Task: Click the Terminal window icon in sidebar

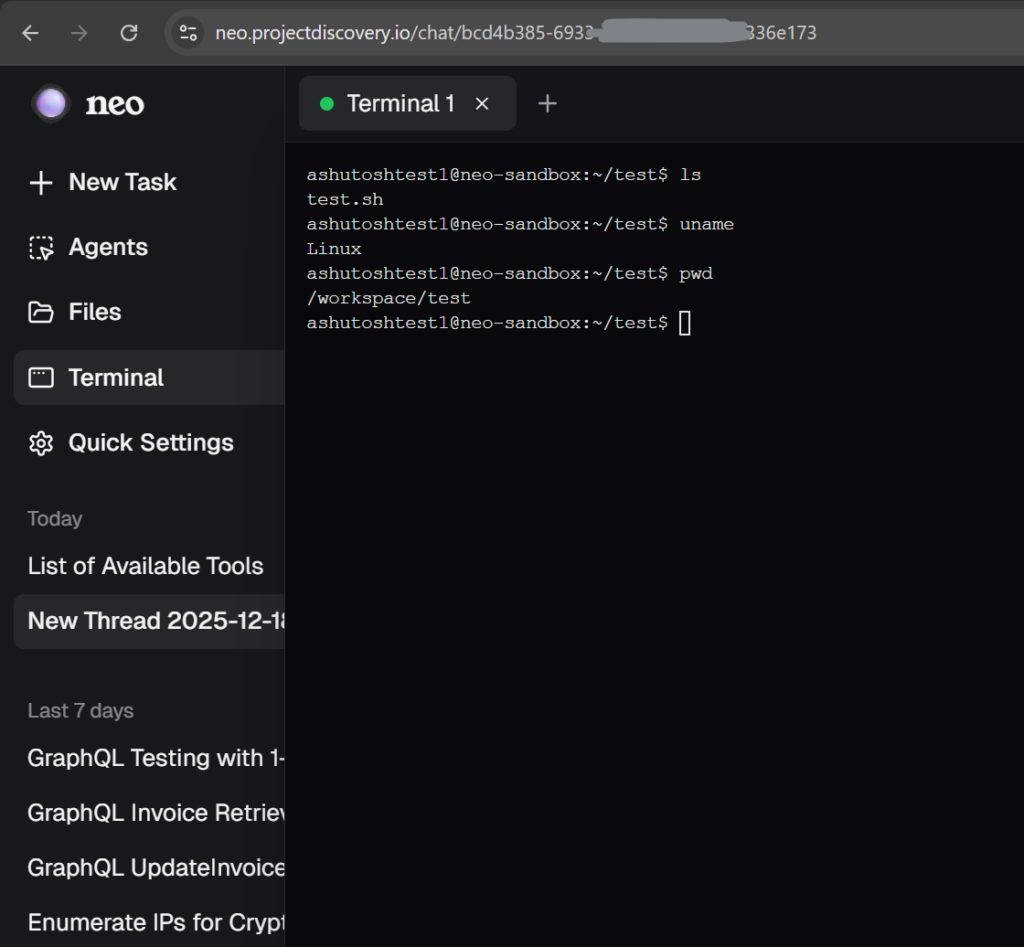Action: coord(41,378)
